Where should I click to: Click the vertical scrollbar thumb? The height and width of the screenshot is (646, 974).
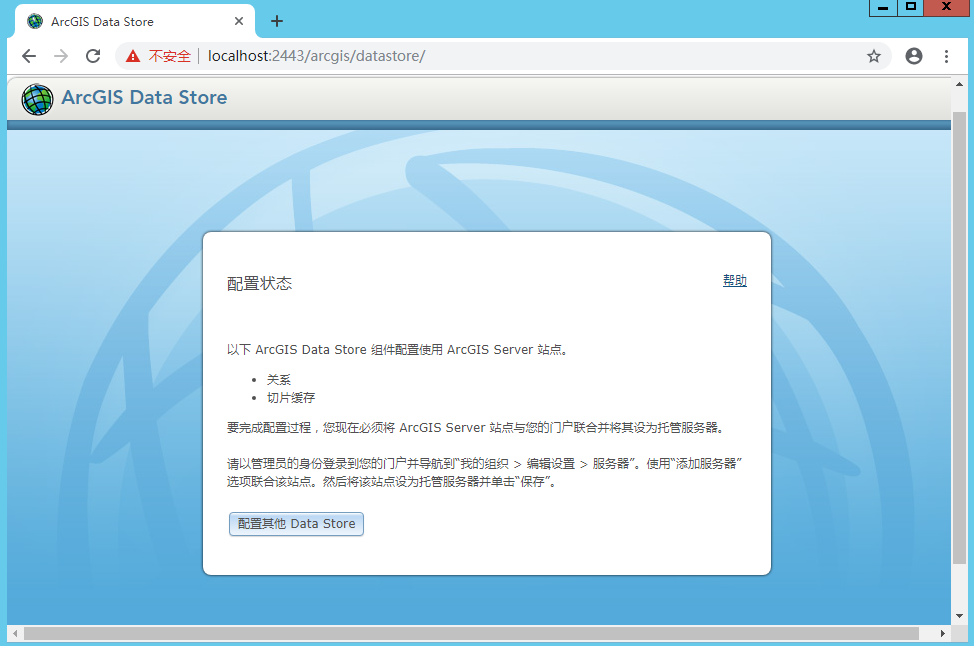tap(959, 339)
